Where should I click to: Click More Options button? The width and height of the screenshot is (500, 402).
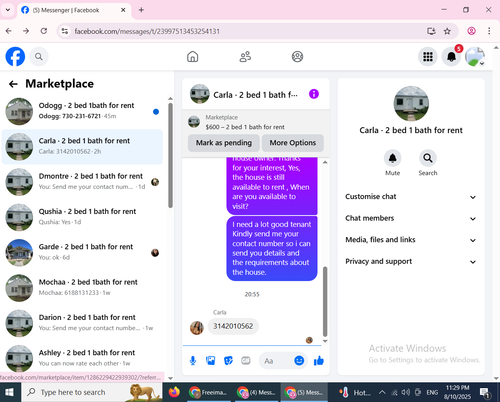(x=293, y=143)
